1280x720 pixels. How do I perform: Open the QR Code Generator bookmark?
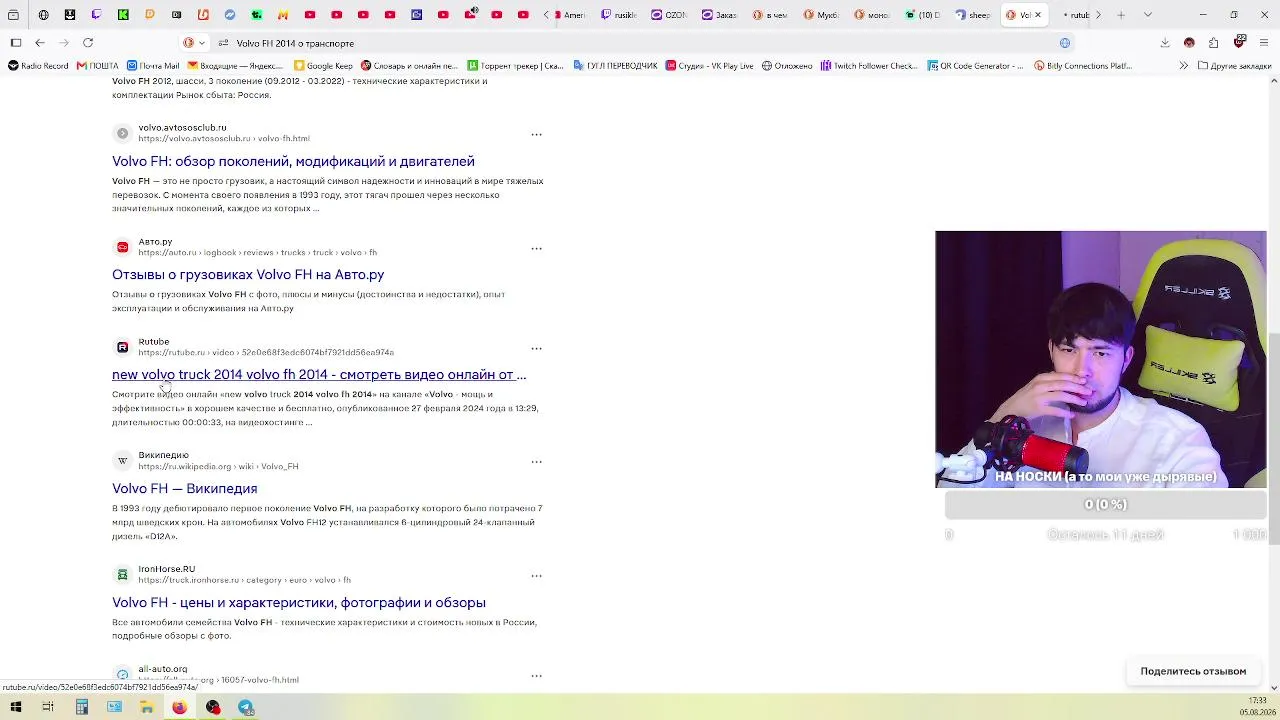976,66
